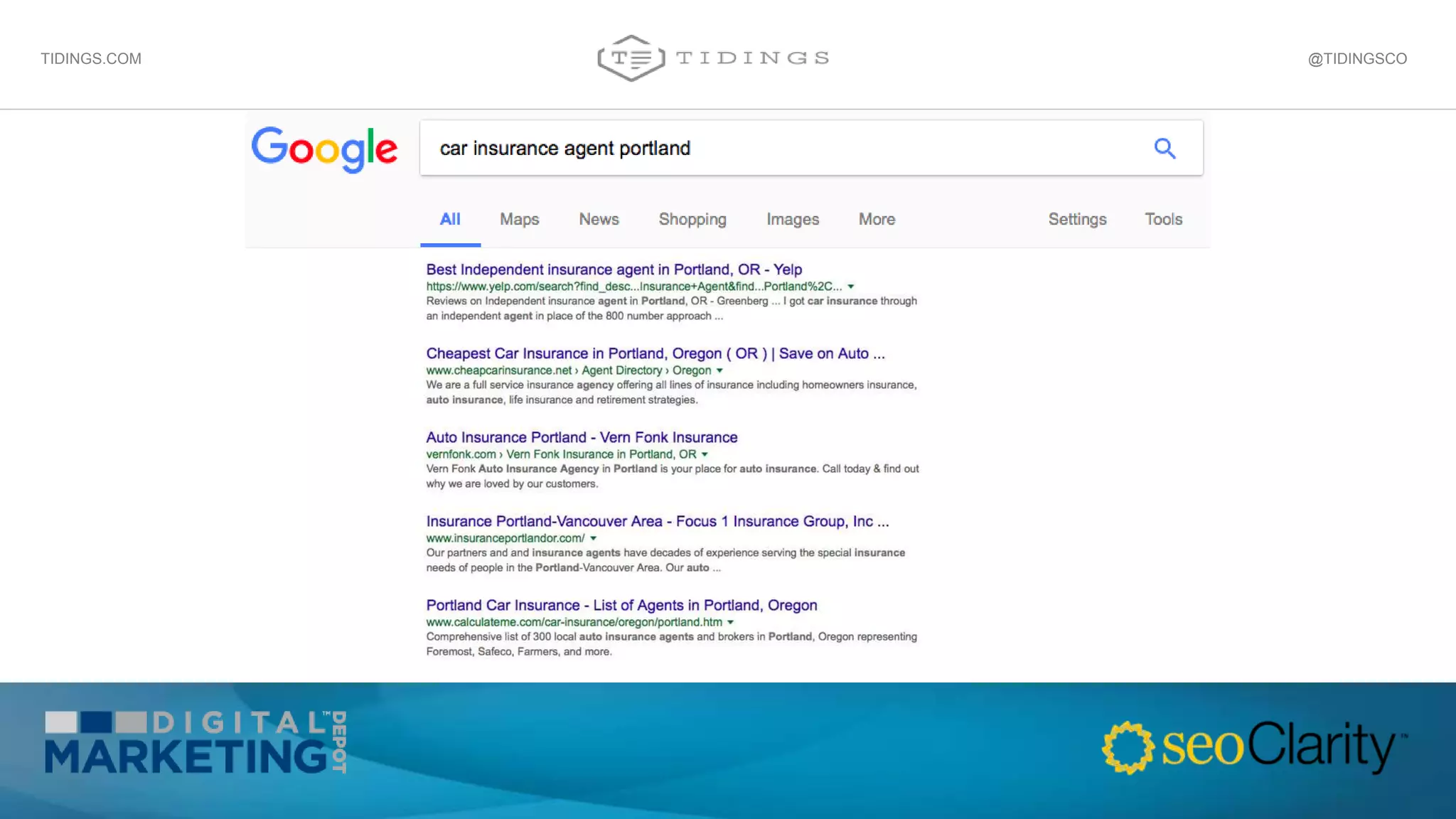Screen dimensions: 1456x819
Task: Open the Vern Fonk Insurance result link
Action: coord(582,437)
